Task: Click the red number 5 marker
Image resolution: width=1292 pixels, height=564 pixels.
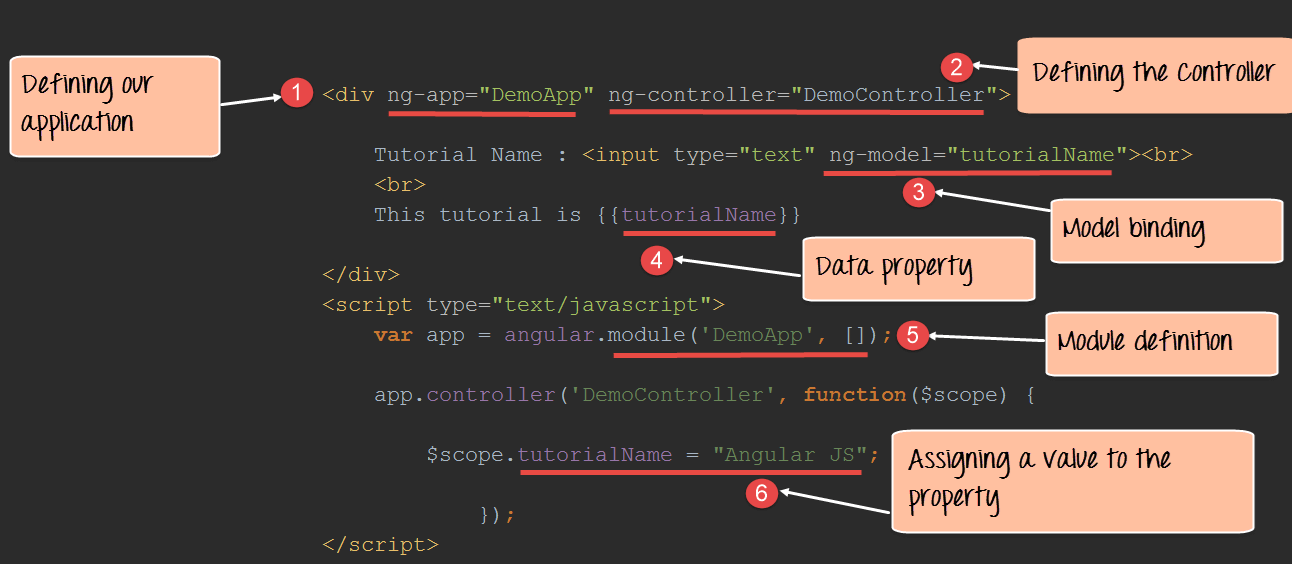Action: [911, 335]
